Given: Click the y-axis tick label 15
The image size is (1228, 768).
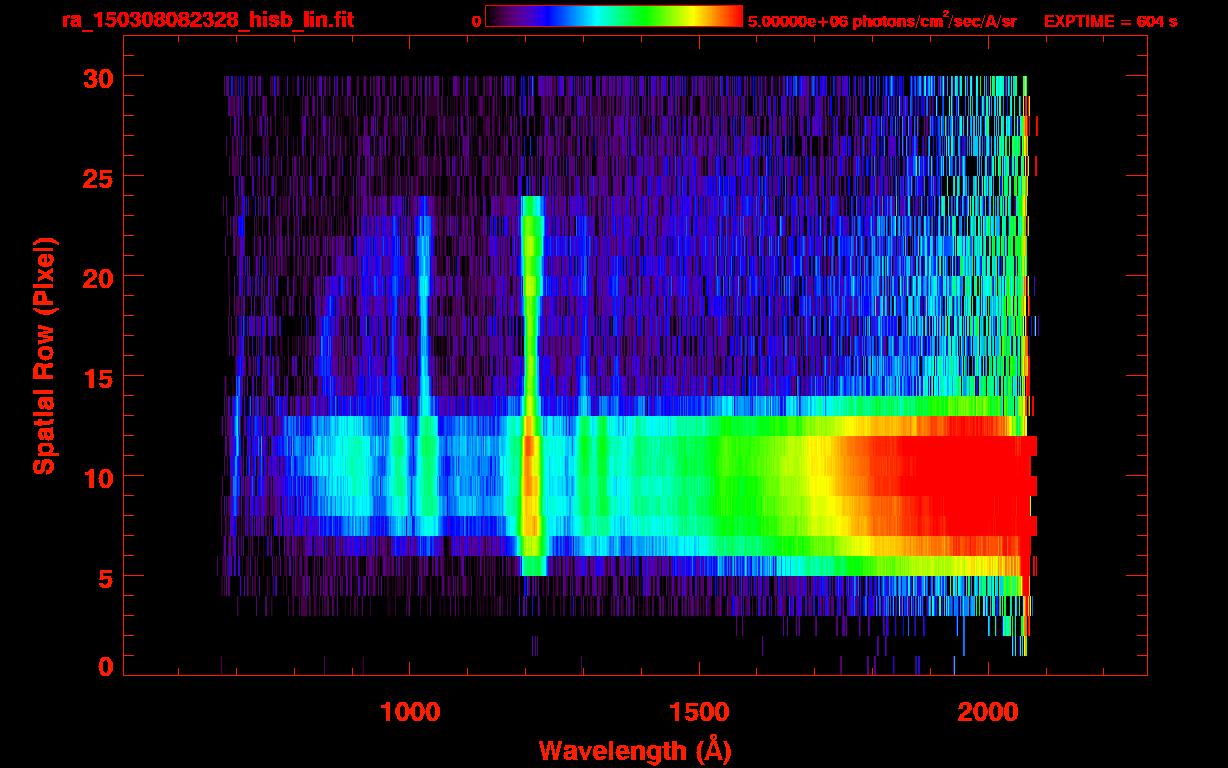Looking at the screenshot, I should pyautogui.click(x=97, y=377).
